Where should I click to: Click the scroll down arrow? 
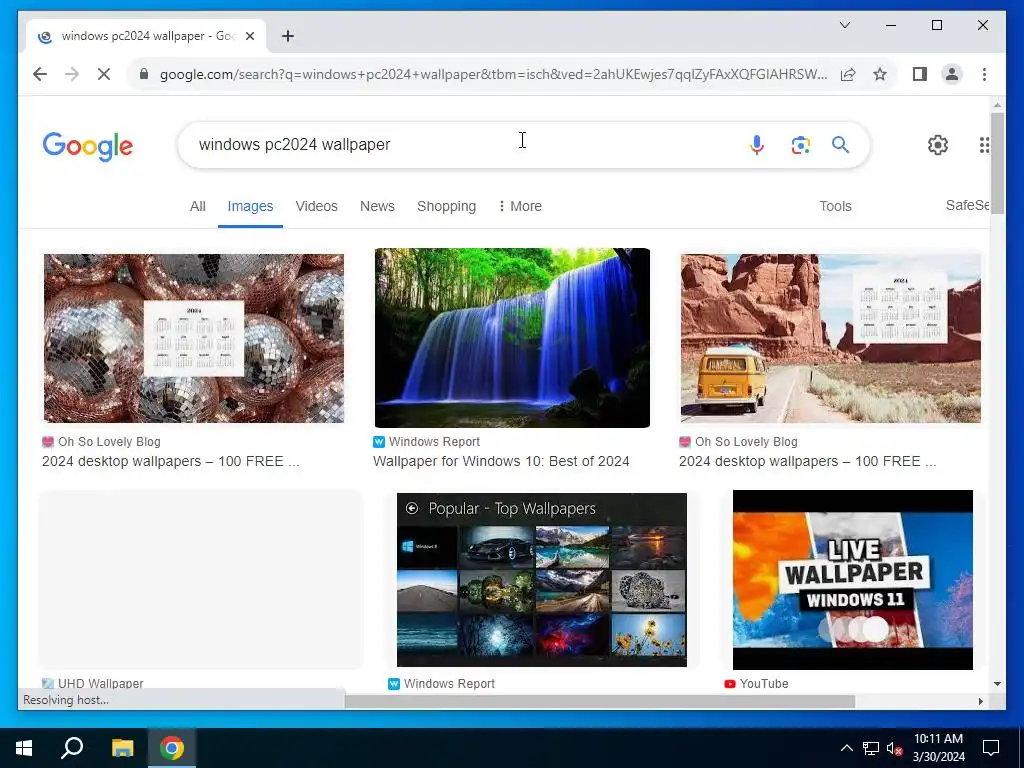pos(997,684)
